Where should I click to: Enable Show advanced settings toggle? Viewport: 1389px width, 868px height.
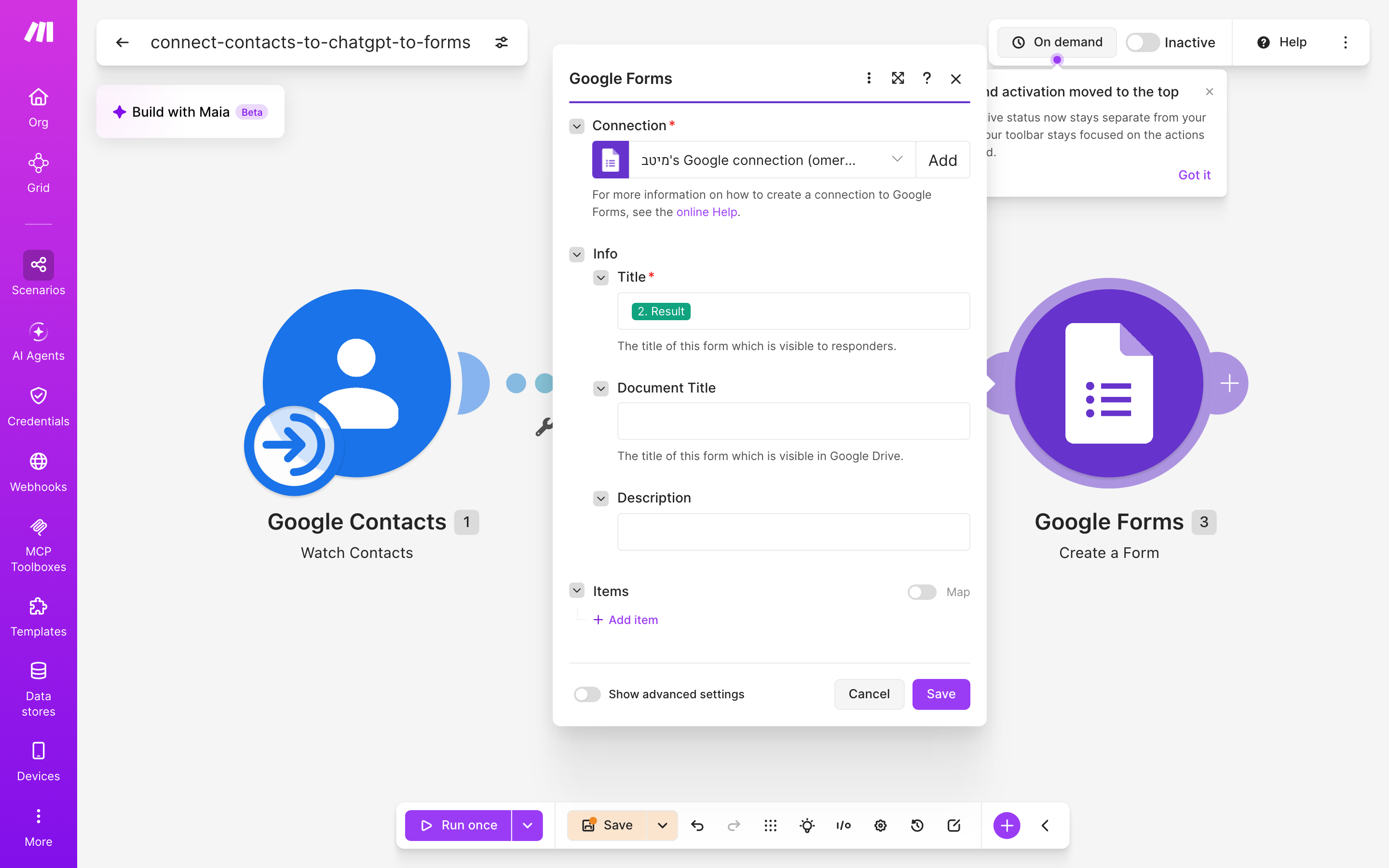(x=587, y=694)
